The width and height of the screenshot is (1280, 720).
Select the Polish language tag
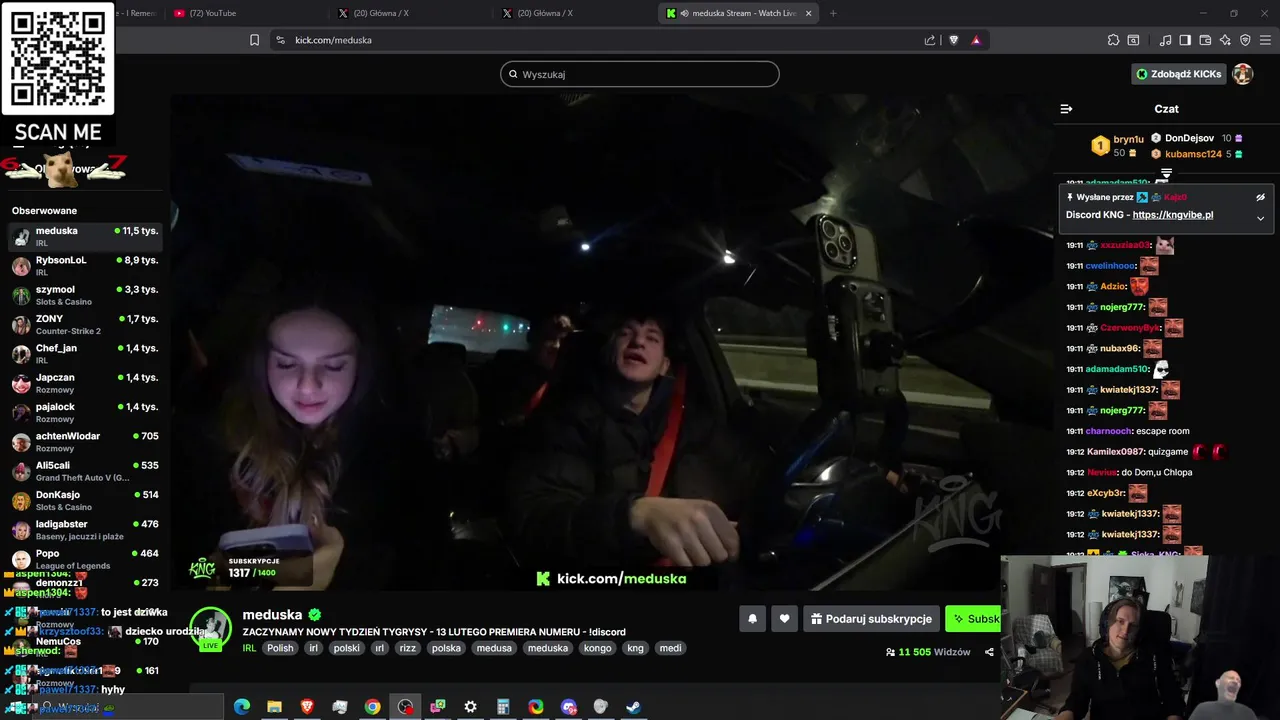[x=280, y=648]
